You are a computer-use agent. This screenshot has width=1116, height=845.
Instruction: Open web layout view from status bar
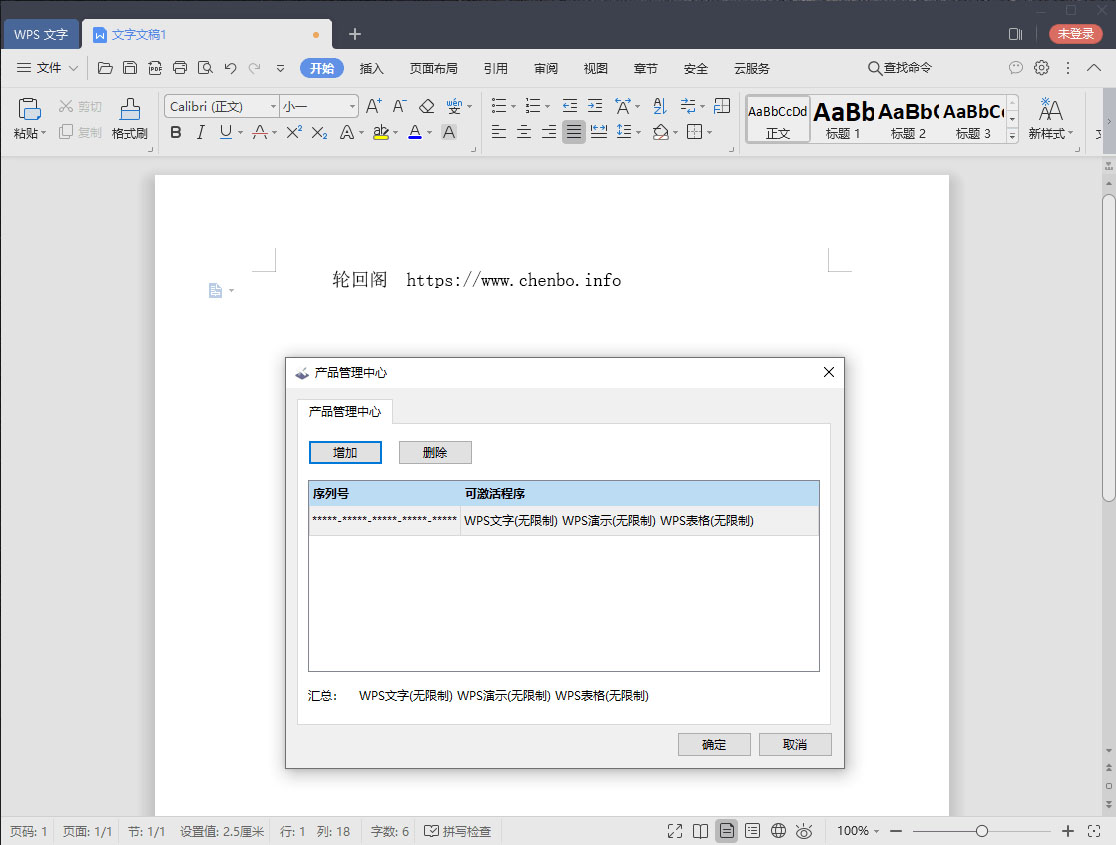[778, 831]
